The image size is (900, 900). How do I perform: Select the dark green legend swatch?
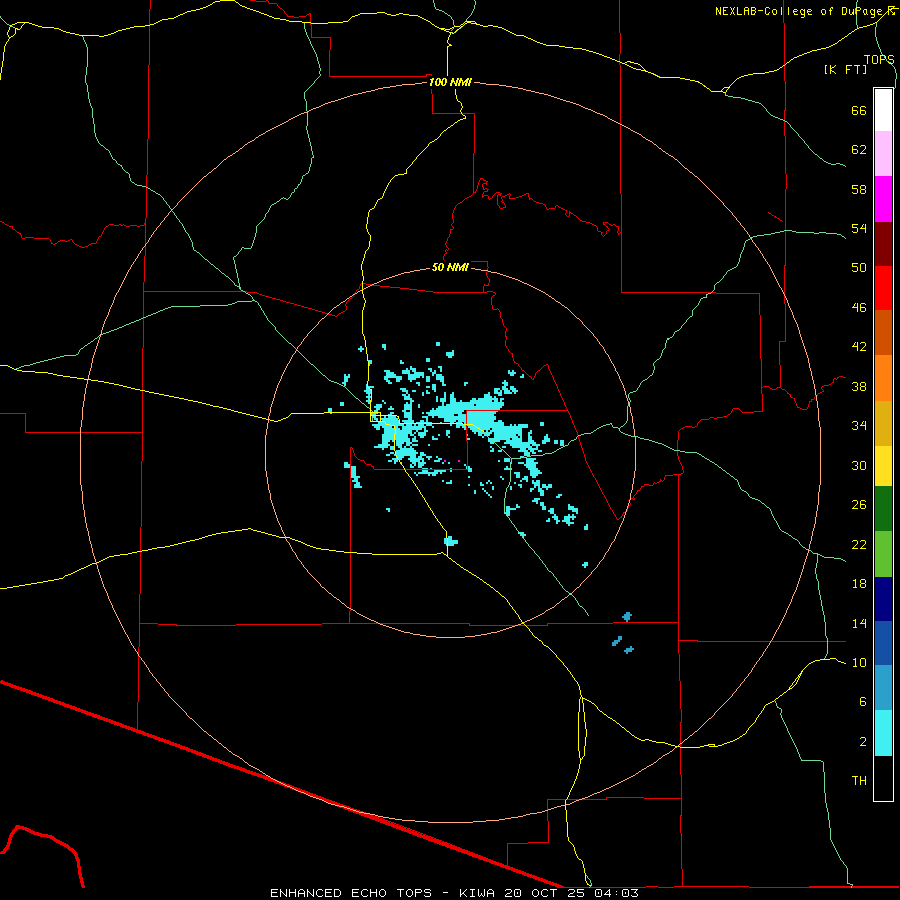point(883,509)
